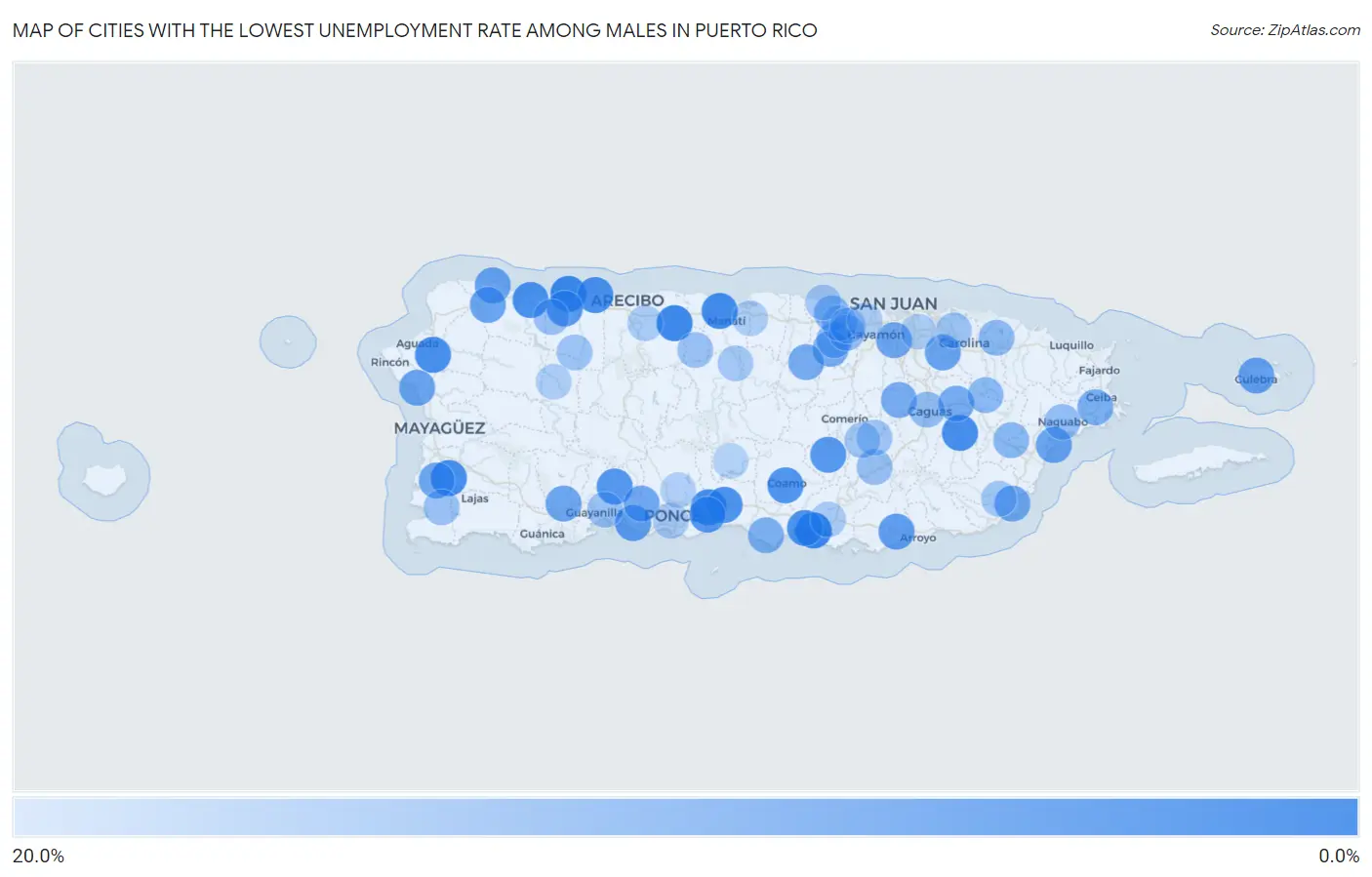Click the Lajas map label

475,498
